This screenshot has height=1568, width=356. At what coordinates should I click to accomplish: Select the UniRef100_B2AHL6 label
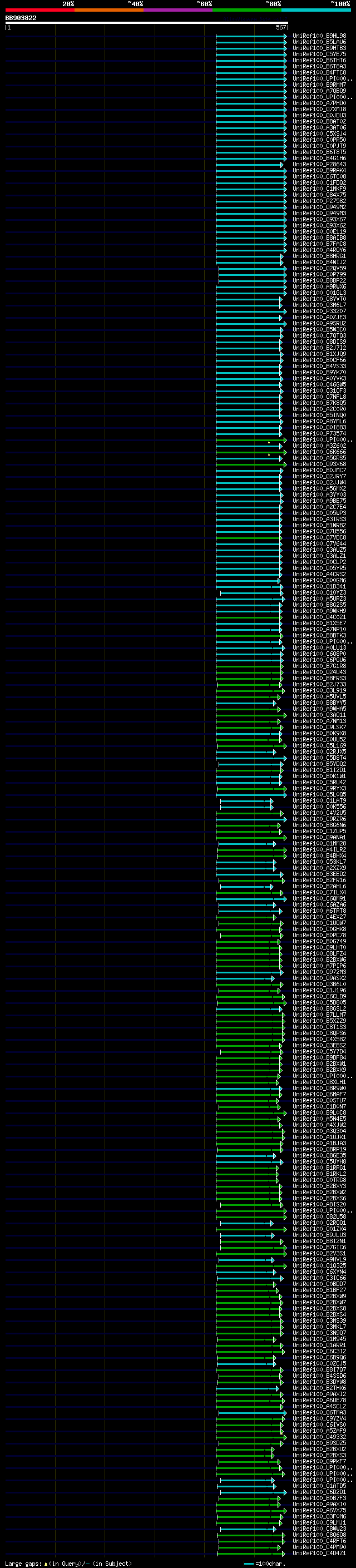(319, 886)
